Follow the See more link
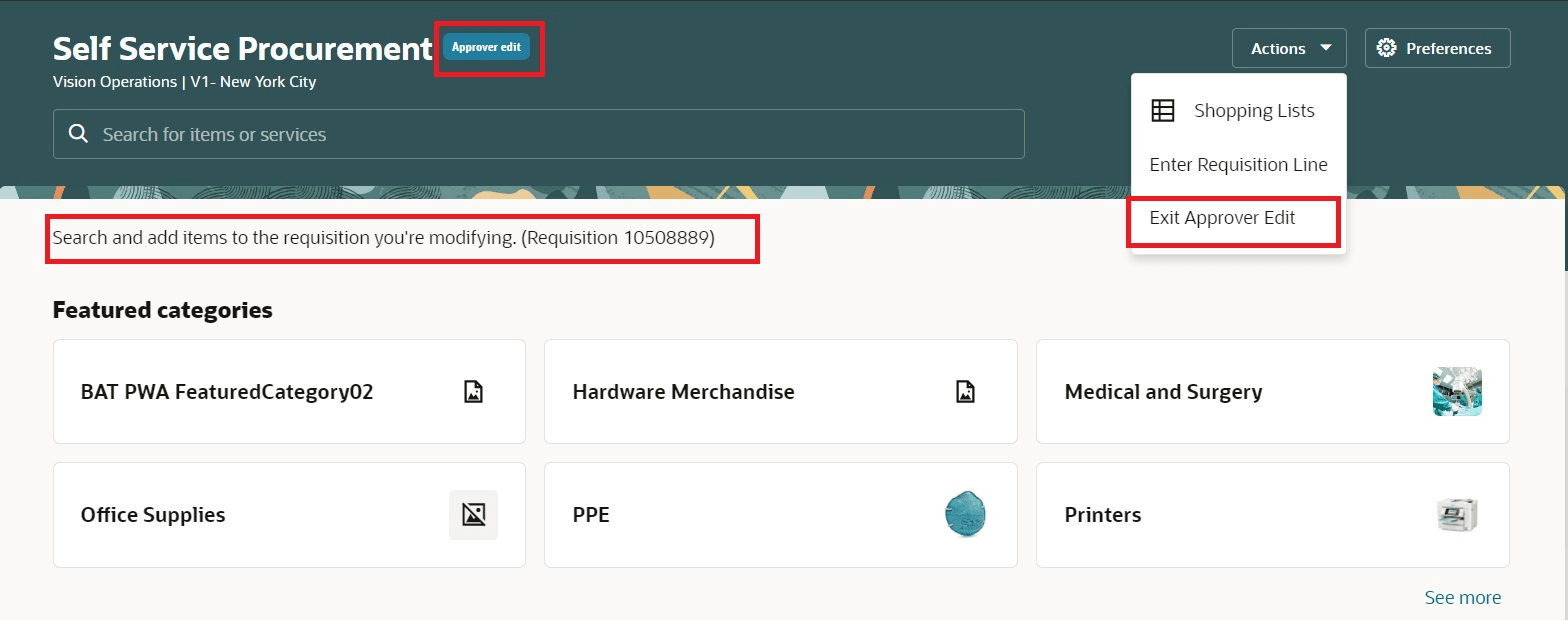 pyautogui.click(x=1462, y=598)
